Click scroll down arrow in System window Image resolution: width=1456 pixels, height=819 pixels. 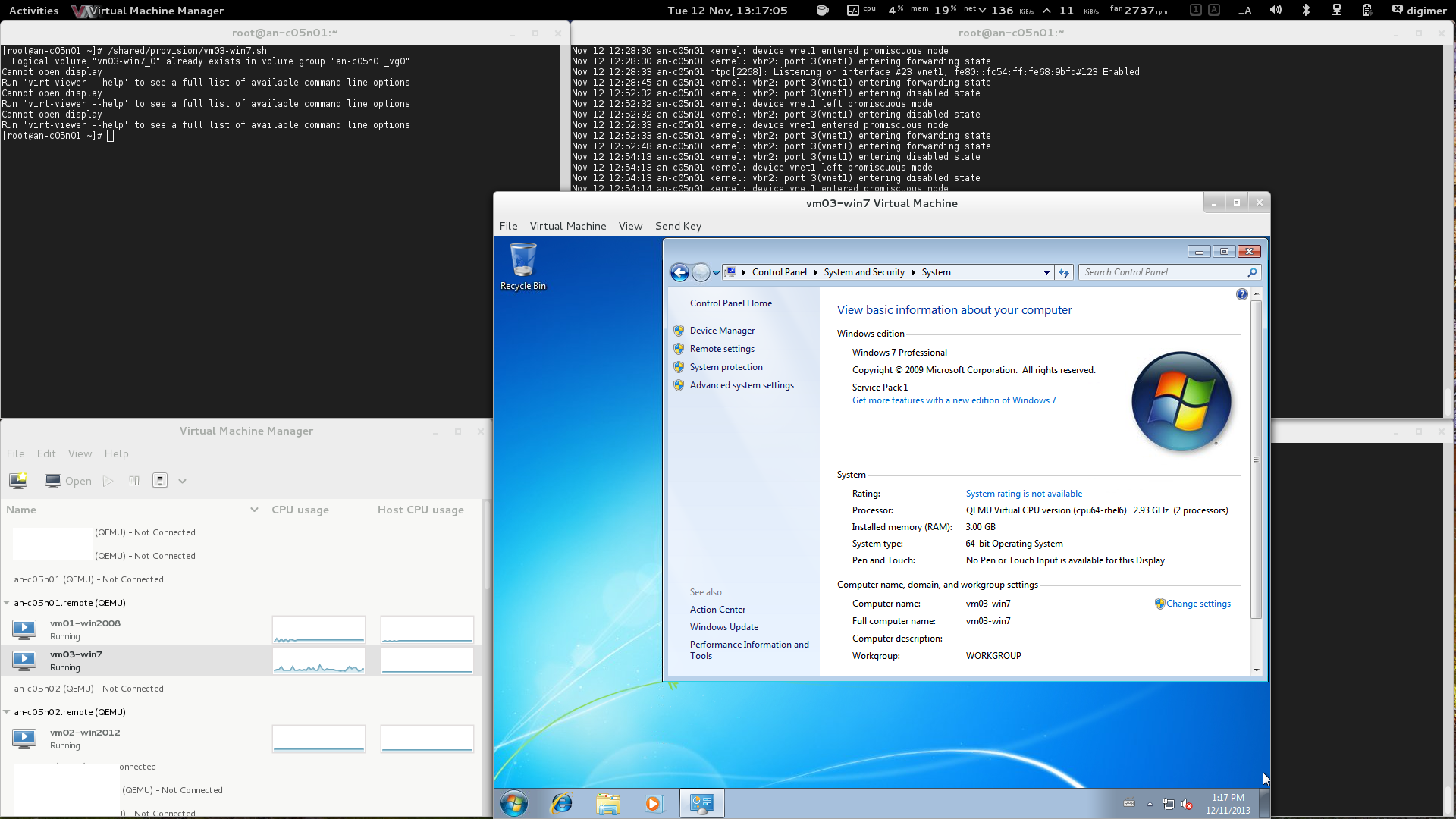click(x=1256, y=670)
